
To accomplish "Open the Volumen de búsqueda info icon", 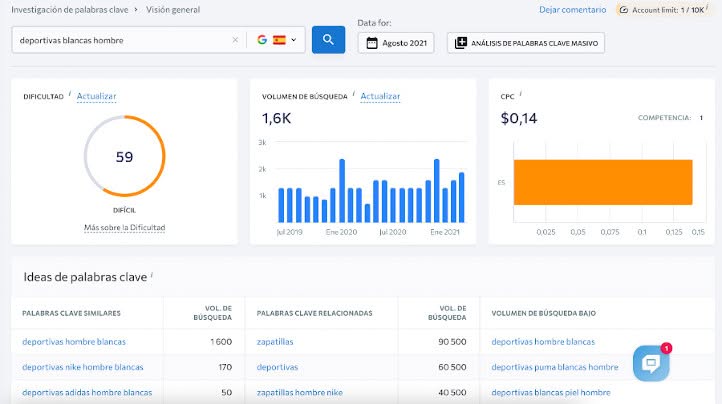I will [x=354, y=94].
